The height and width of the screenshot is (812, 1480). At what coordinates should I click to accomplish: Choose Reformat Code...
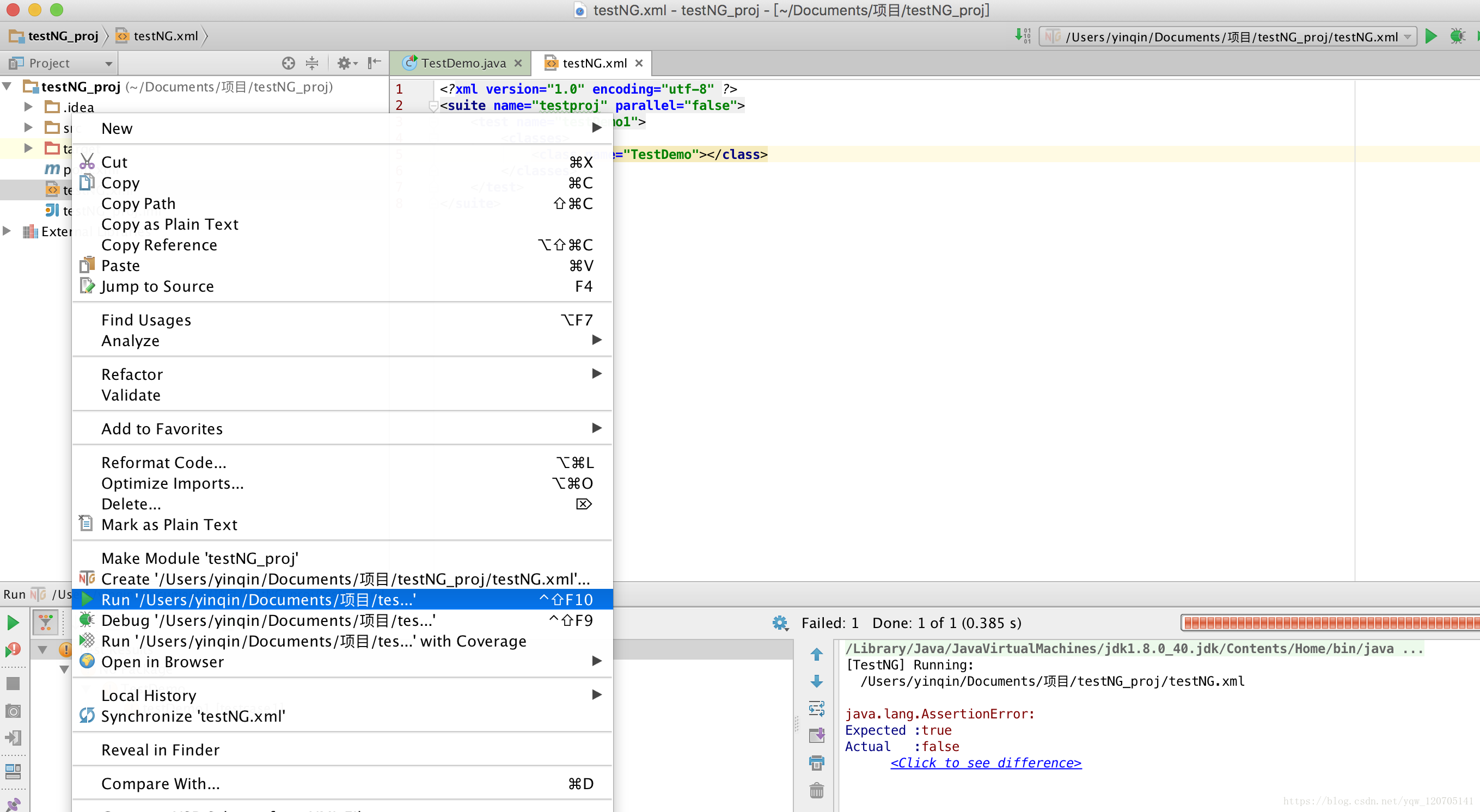pyautogui.click(x=343, y=463)
